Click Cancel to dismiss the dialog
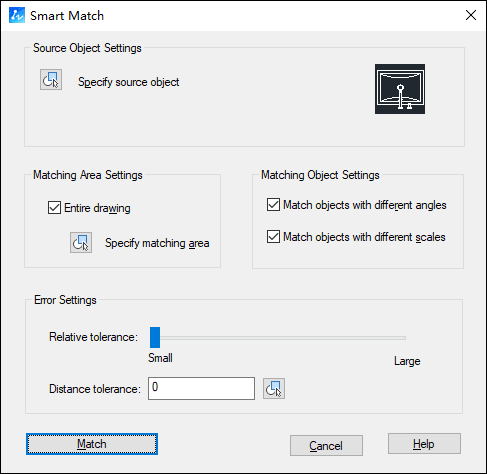Image resolution: width=487 pixels, height=474 pixels. coord(326,445)
